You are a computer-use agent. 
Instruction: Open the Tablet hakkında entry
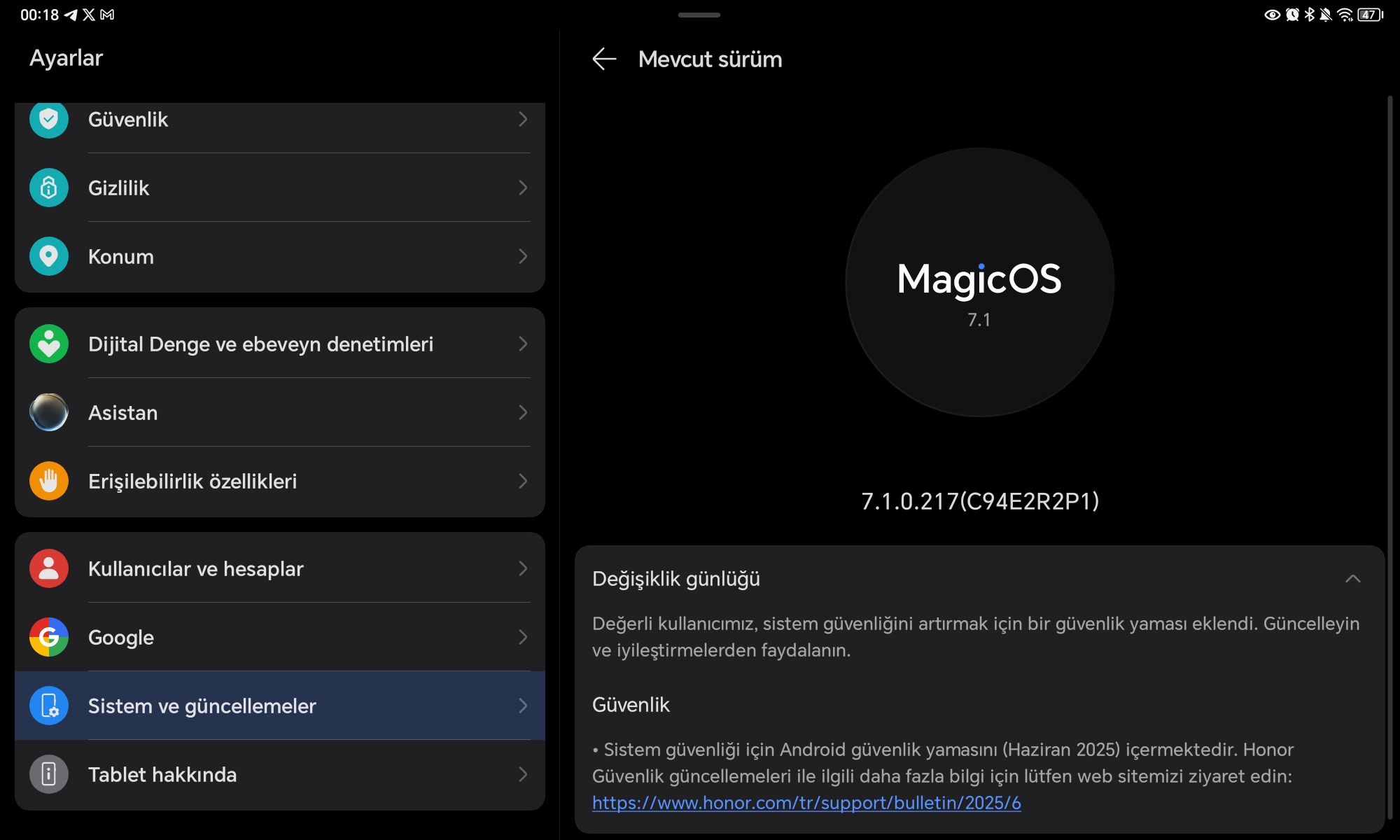click(280, 774)
